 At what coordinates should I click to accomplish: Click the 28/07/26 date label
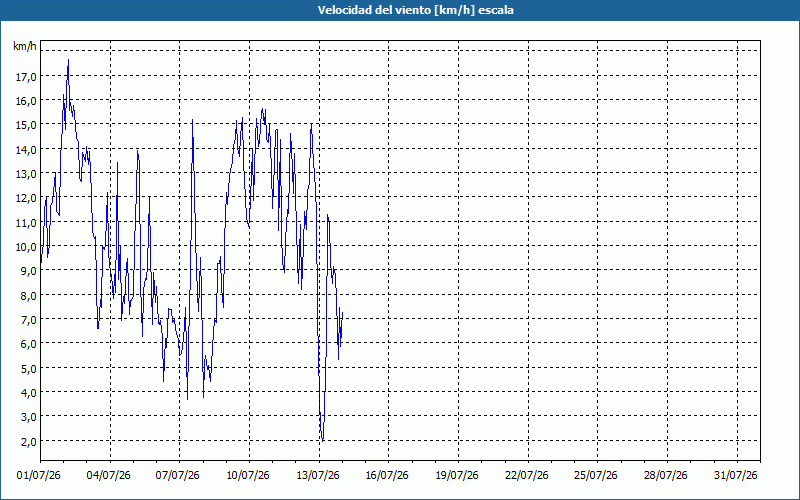[666, 476]
